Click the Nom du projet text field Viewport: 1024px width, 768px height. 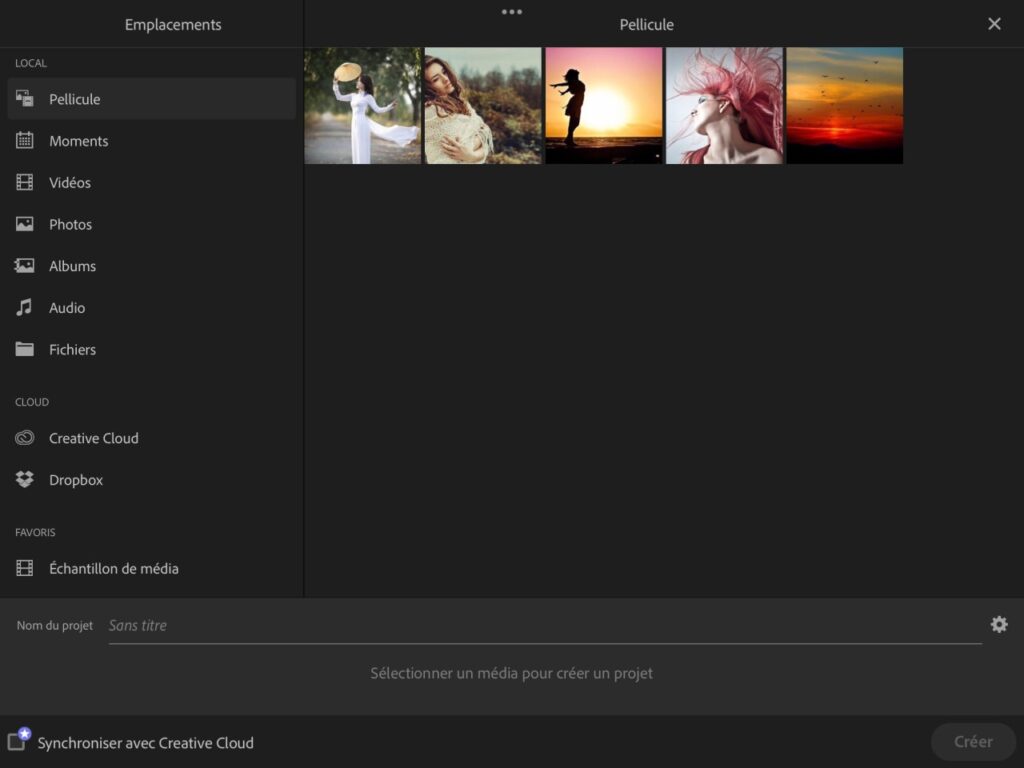(545, 626)
